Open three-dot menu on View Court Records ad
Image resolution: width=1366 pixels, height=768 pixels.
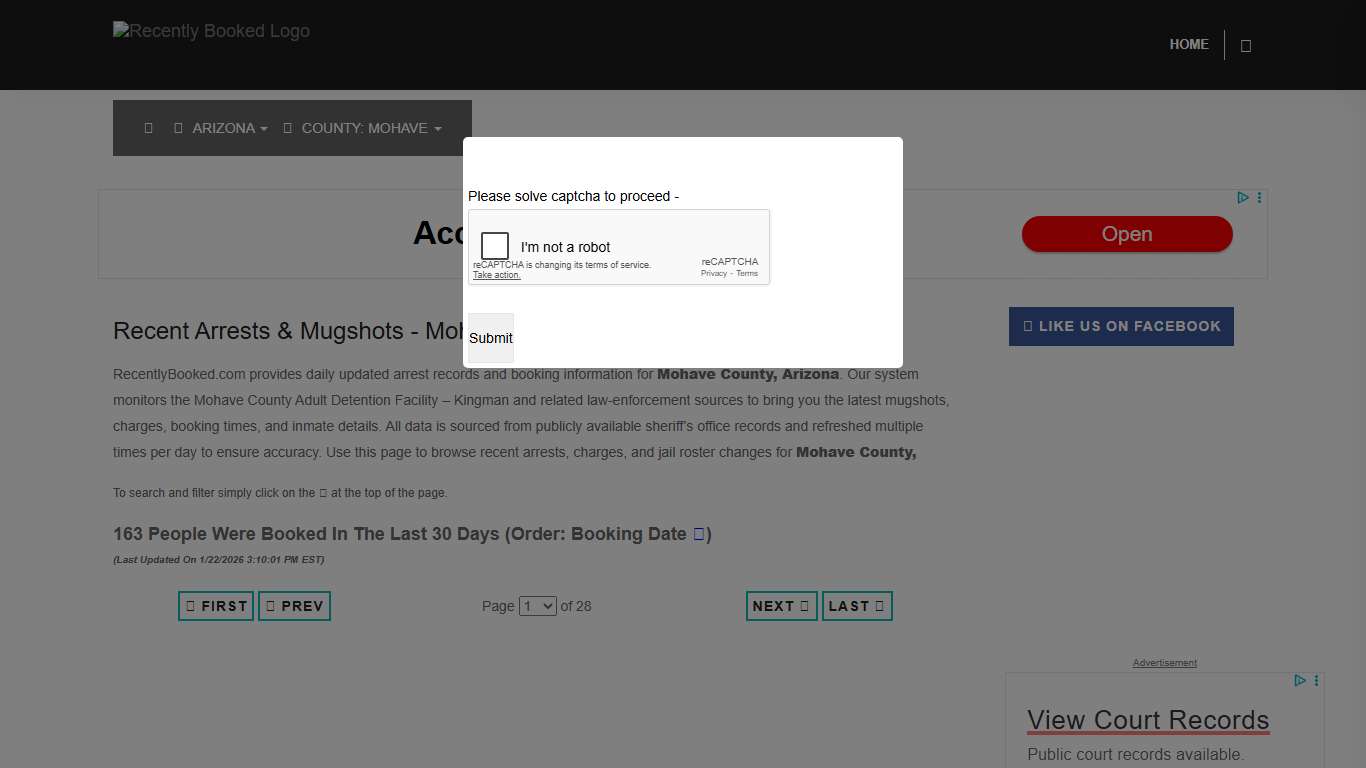click(1316, 680)
